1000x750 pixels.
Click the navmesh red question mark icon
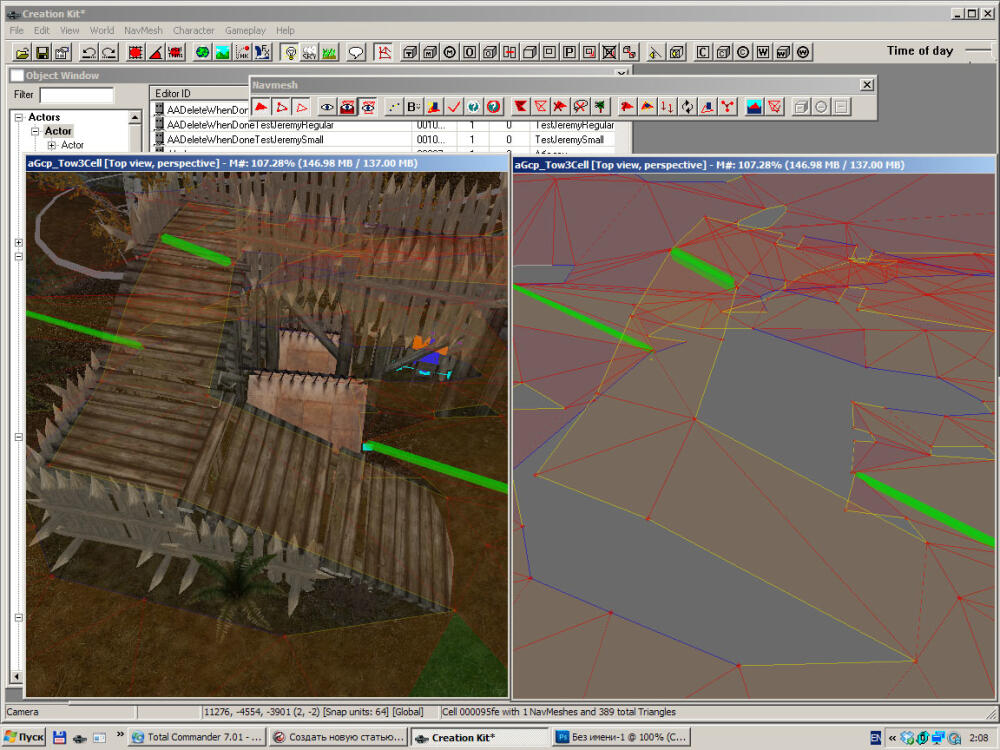[494, 107]
